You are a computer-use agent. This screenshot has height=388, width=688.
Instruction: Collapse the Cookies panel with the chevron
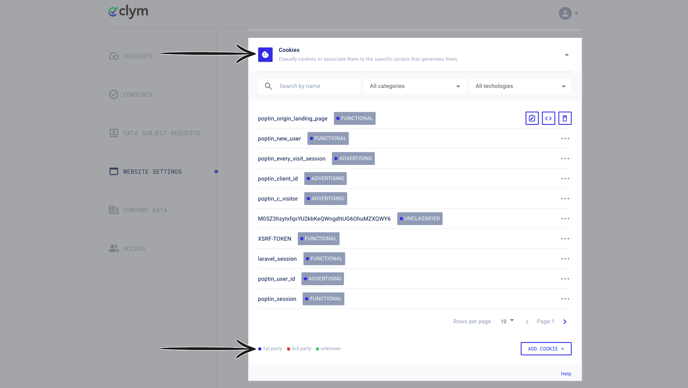tap(566, 55)
